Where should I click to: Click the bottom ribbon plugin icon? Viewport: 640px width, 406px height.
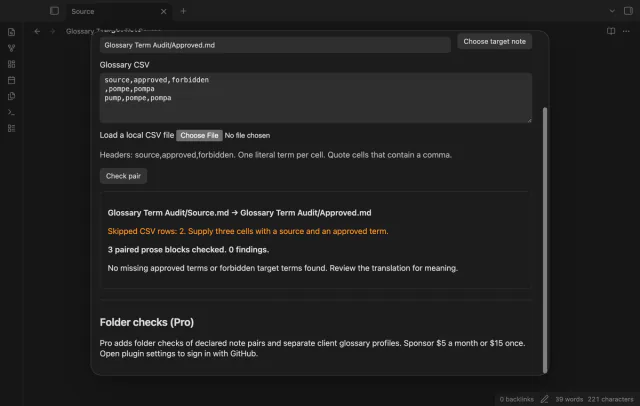point(11,128)
